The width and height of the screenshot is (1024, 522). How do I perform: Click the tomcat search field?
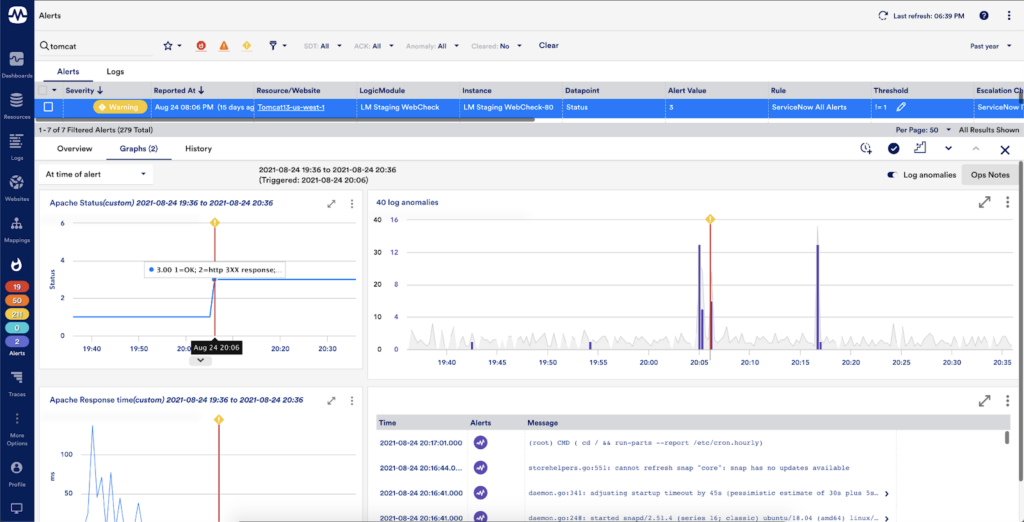tap(97, 46)
